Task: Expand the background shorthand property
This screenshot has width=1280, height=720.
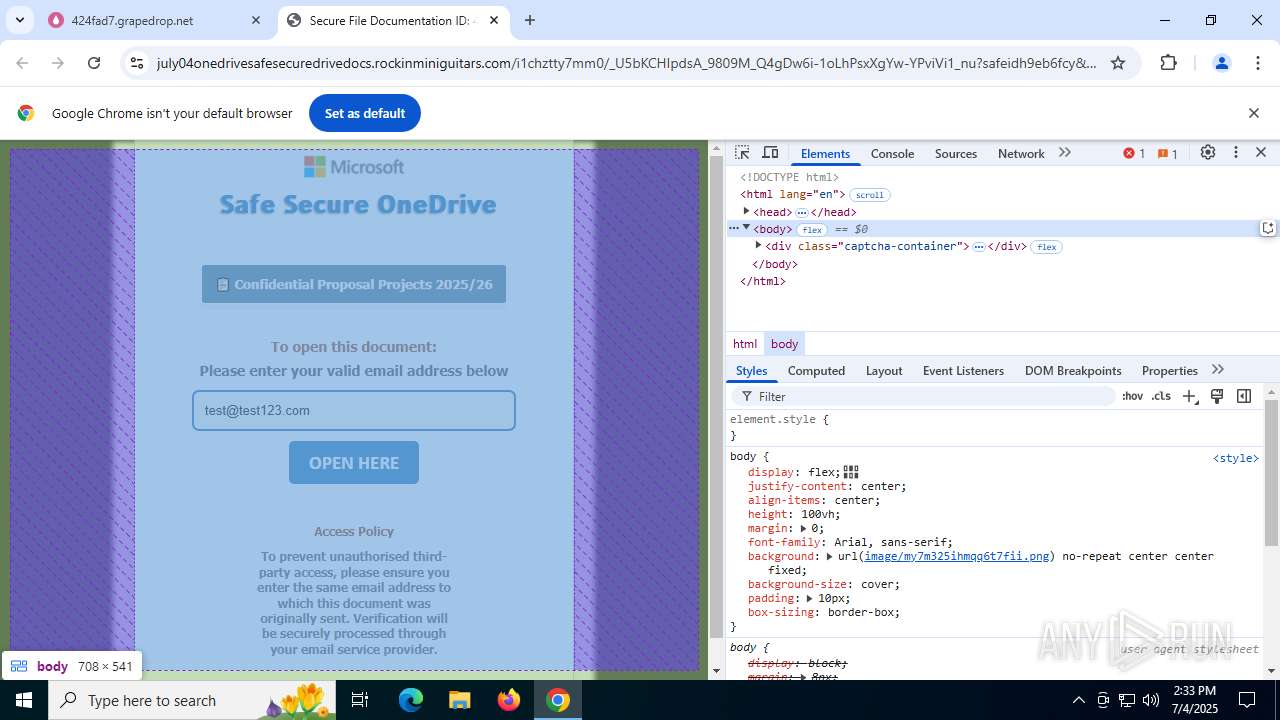Action: pyautogui.click(x=829, y=556)
